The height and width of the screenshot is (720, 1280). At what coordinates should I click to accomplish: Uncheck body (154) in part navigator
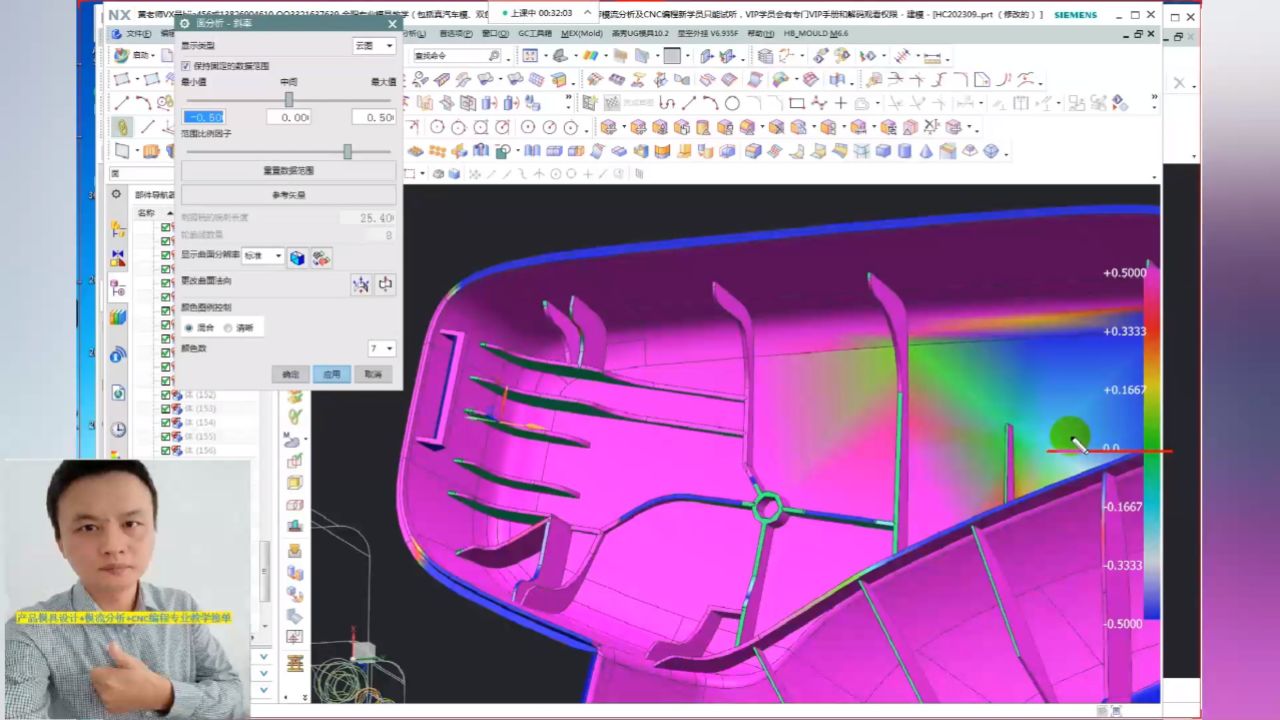coord(166,423)
